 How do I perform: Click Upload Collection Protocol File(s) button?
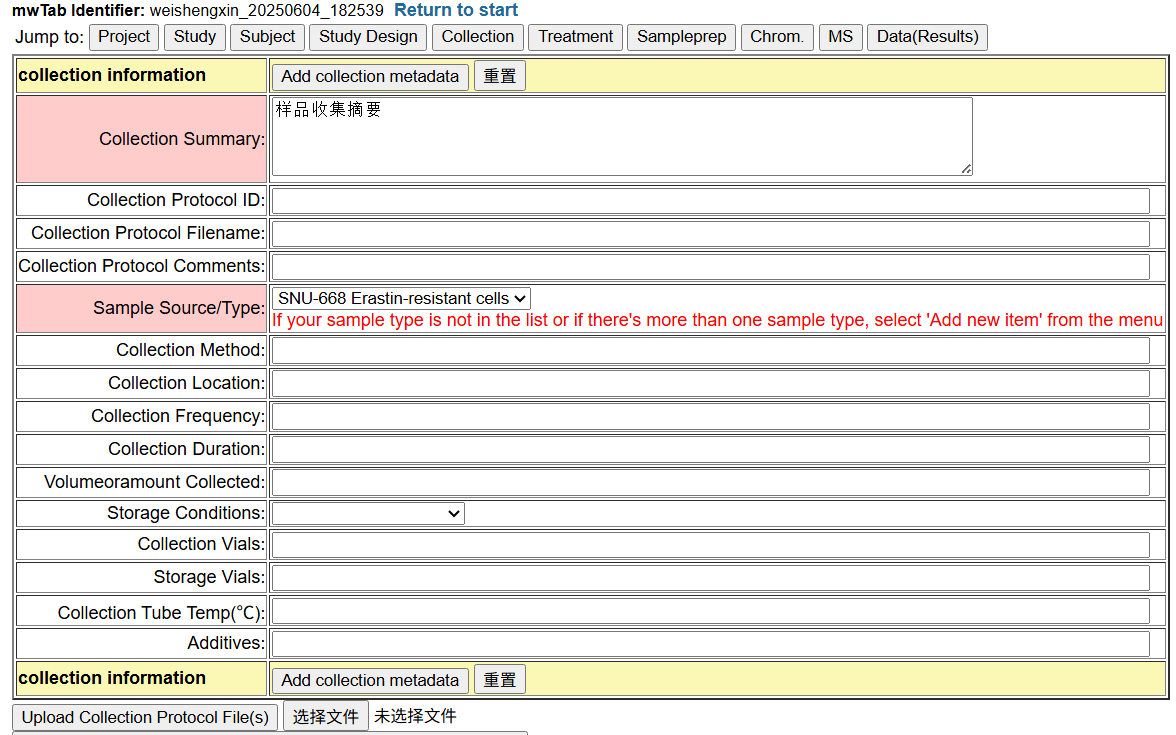click(x=145, y=717)
